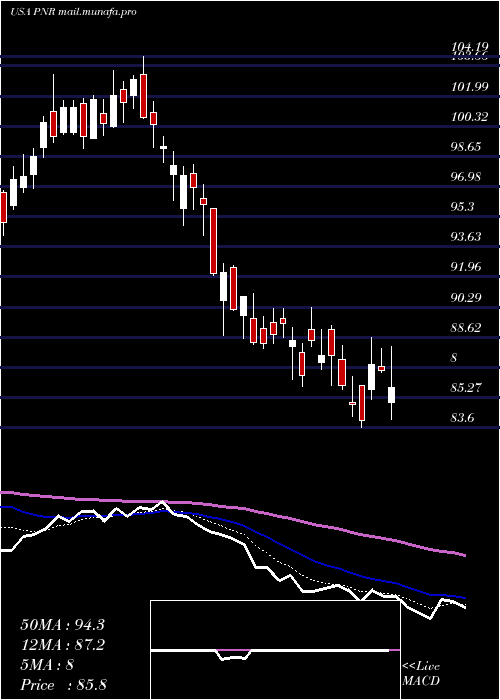The width and height of the screenshot is (500, 700).
Task: Click the 50MA : 94.3 readout
Action: pos(62,625)
